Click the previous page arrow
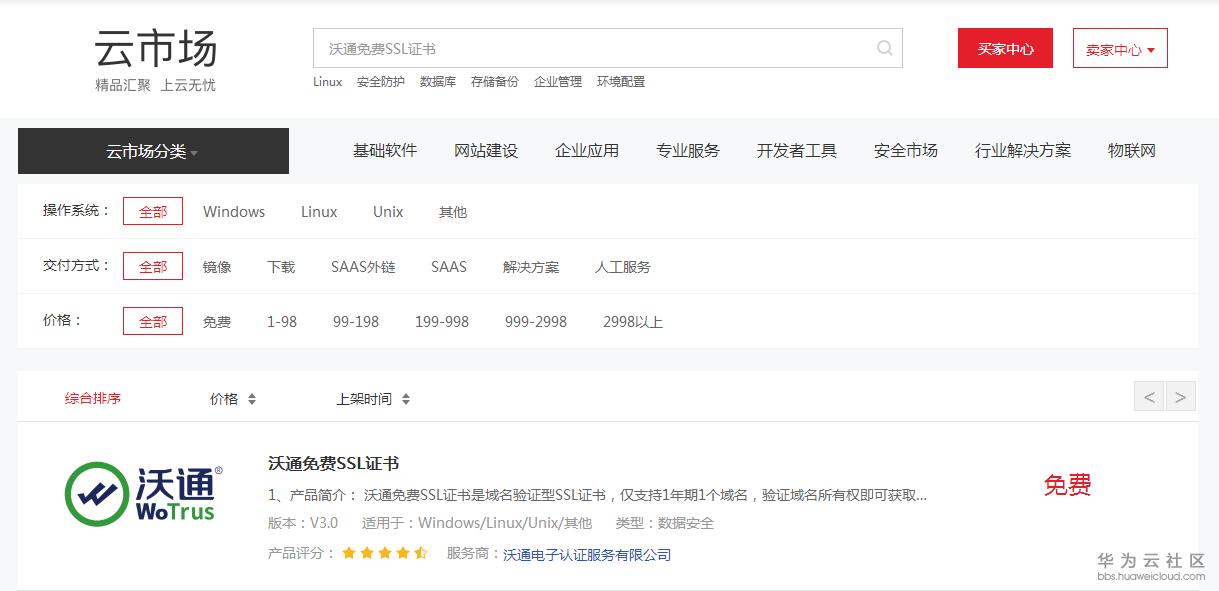The width and height of the screenshot is (1219, 591). 1148,396
